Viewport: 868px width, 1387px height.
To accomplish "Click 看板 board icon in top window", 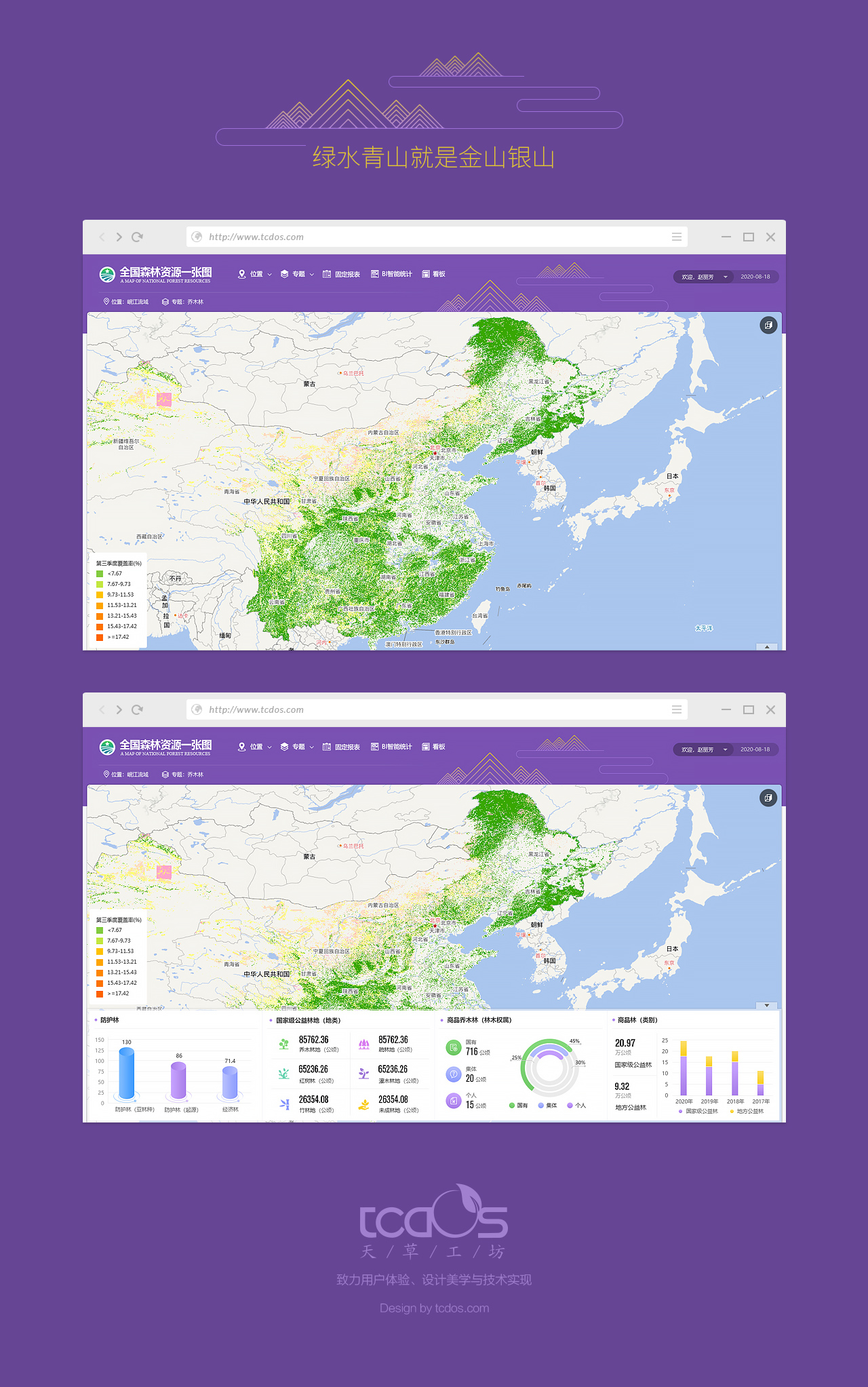I will (426, 274).
